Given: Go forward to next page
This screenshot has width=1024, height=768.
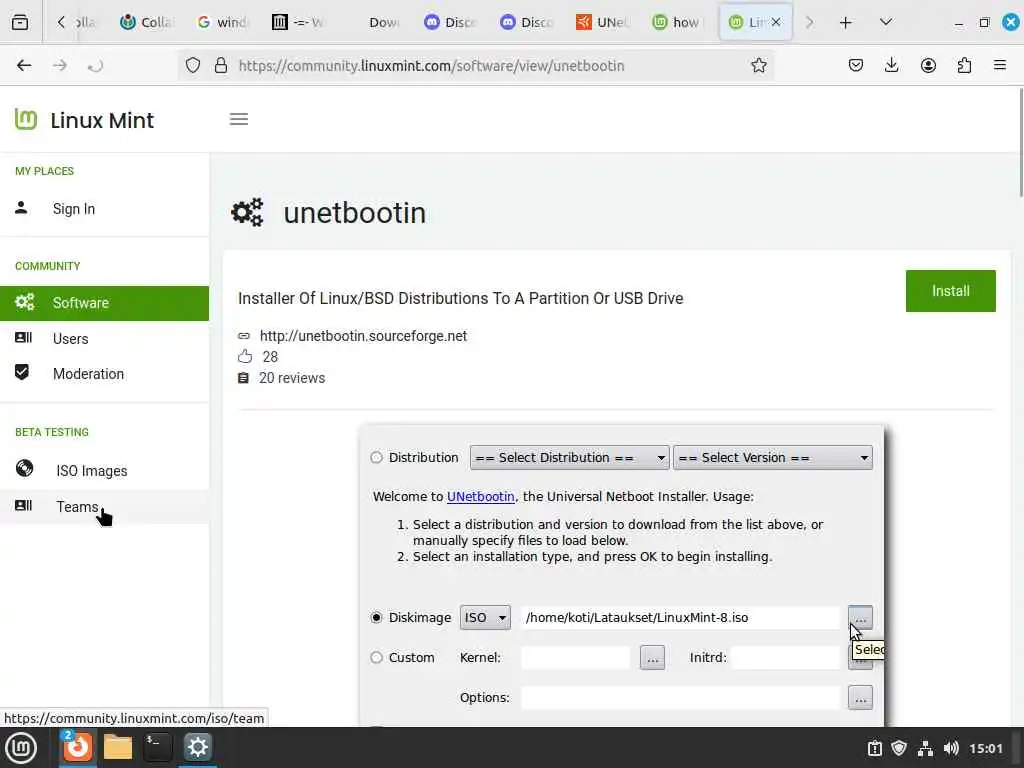Looking at the screenshot, I should [x=60, y=65].
